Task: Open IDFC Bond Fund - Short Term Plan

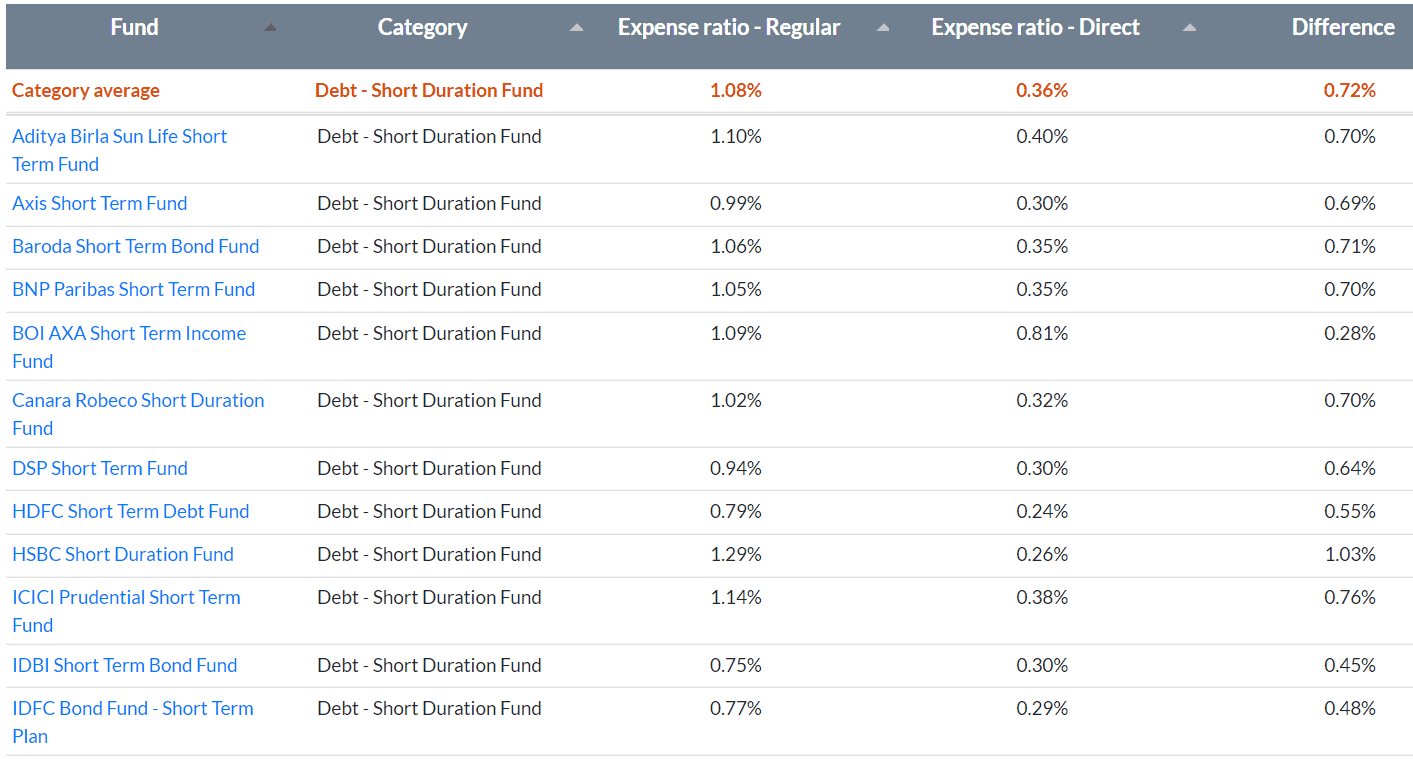Action: coord(133,722)
